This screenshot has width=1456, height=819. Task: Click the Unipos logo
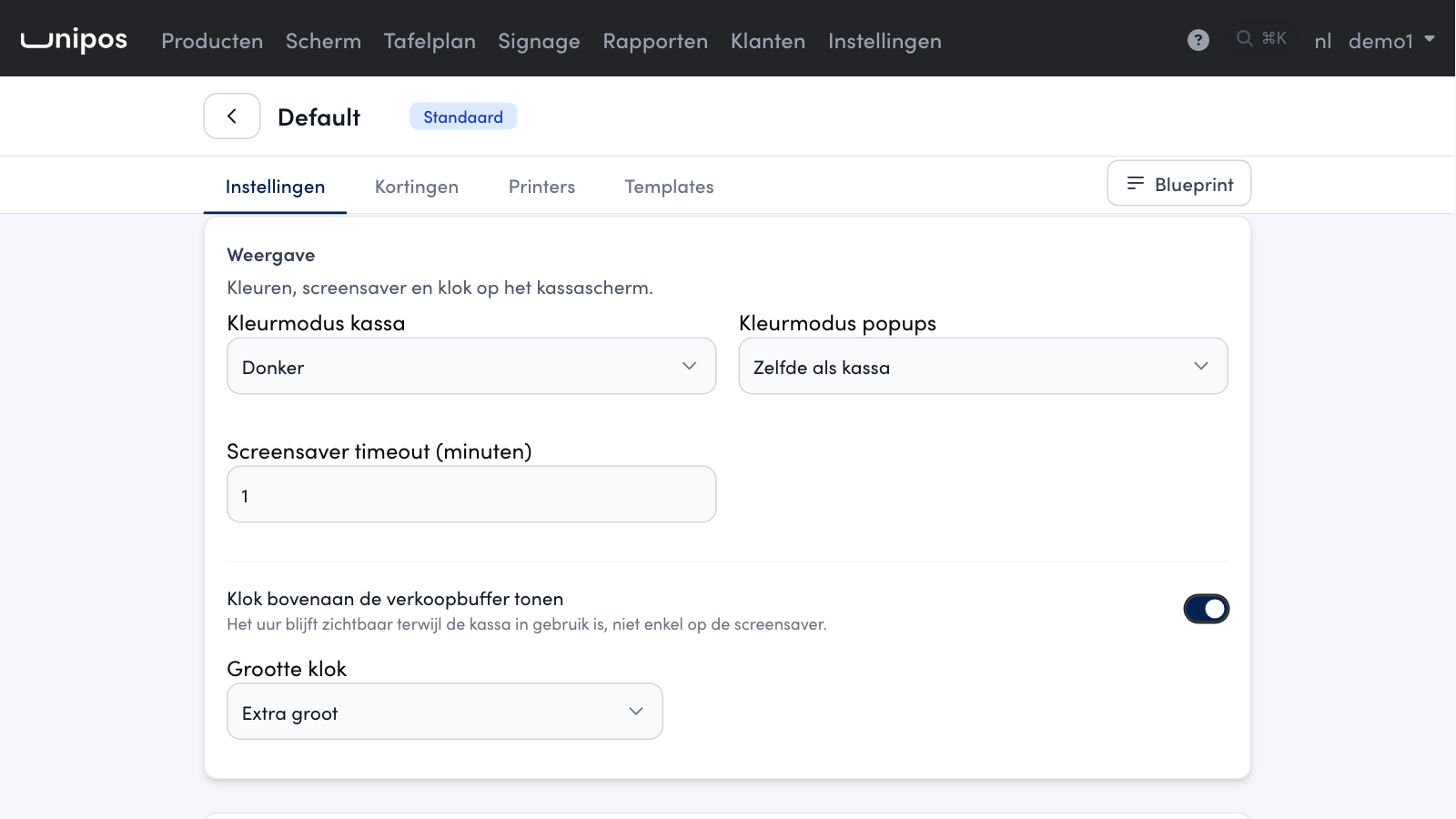(74, 40)
